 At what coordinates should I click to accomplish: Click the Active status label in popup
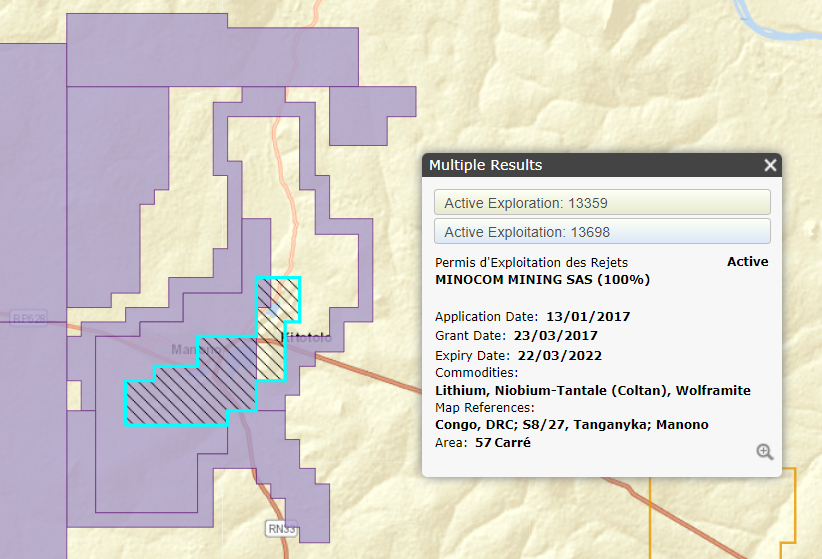pos(747,262)
